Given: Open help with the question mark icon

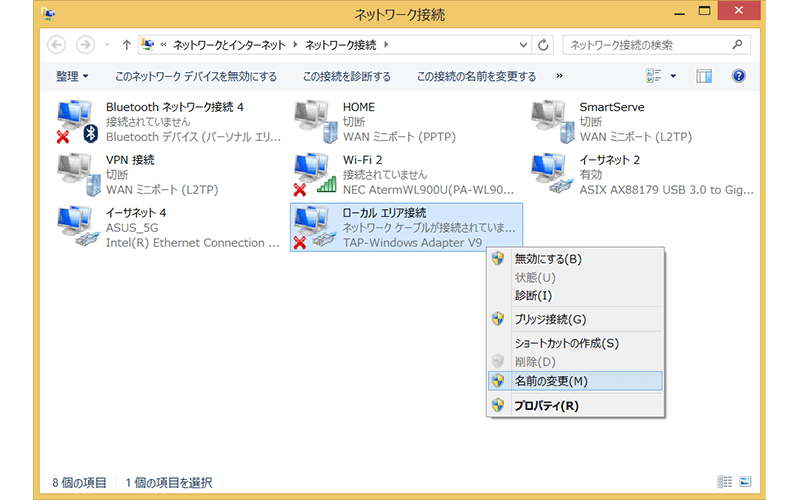Looking at the screenshot, I should [x=739, y=76].
